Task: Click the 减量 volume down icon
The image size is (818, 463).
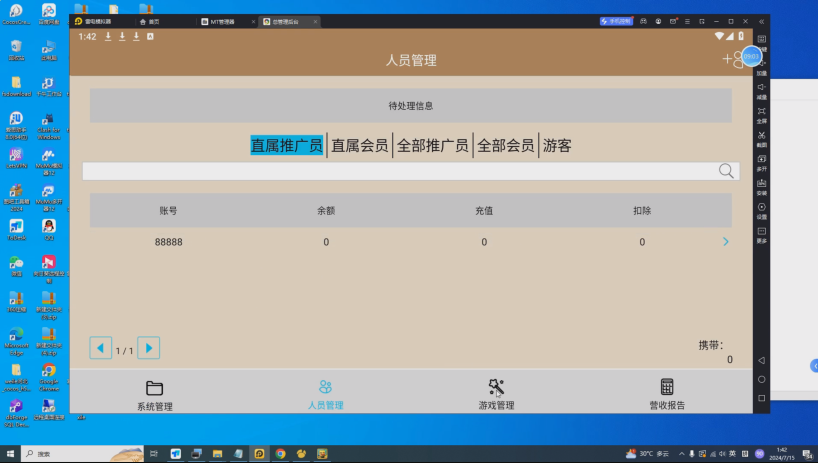Action: (762, 87)
